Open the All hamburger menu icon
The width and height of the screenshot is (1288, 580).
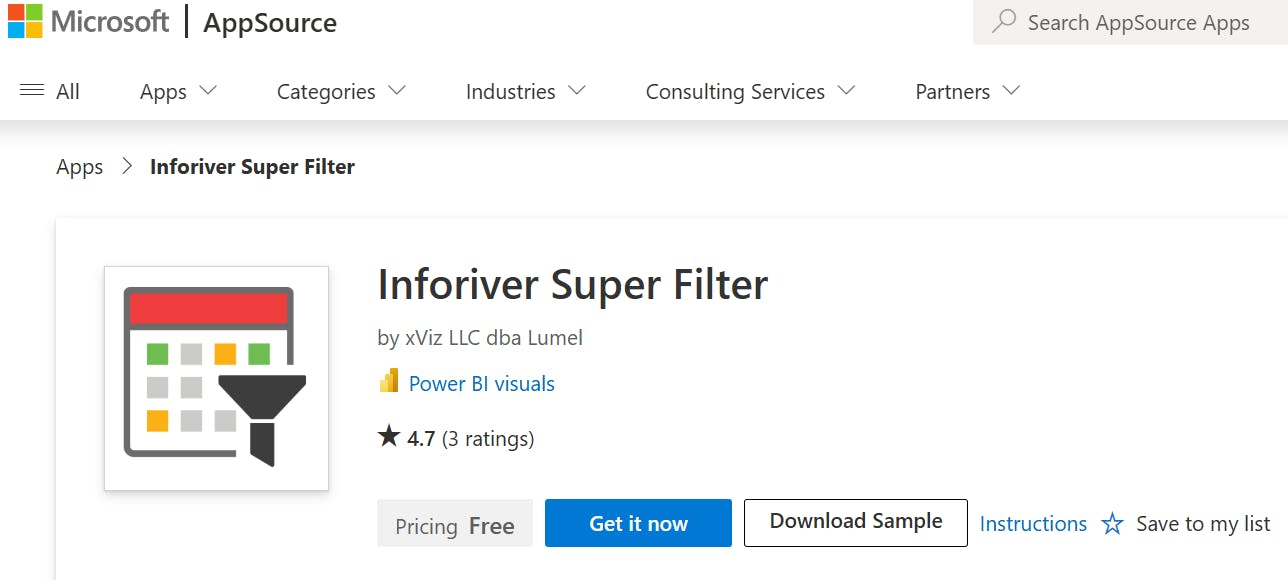(32, 91)
